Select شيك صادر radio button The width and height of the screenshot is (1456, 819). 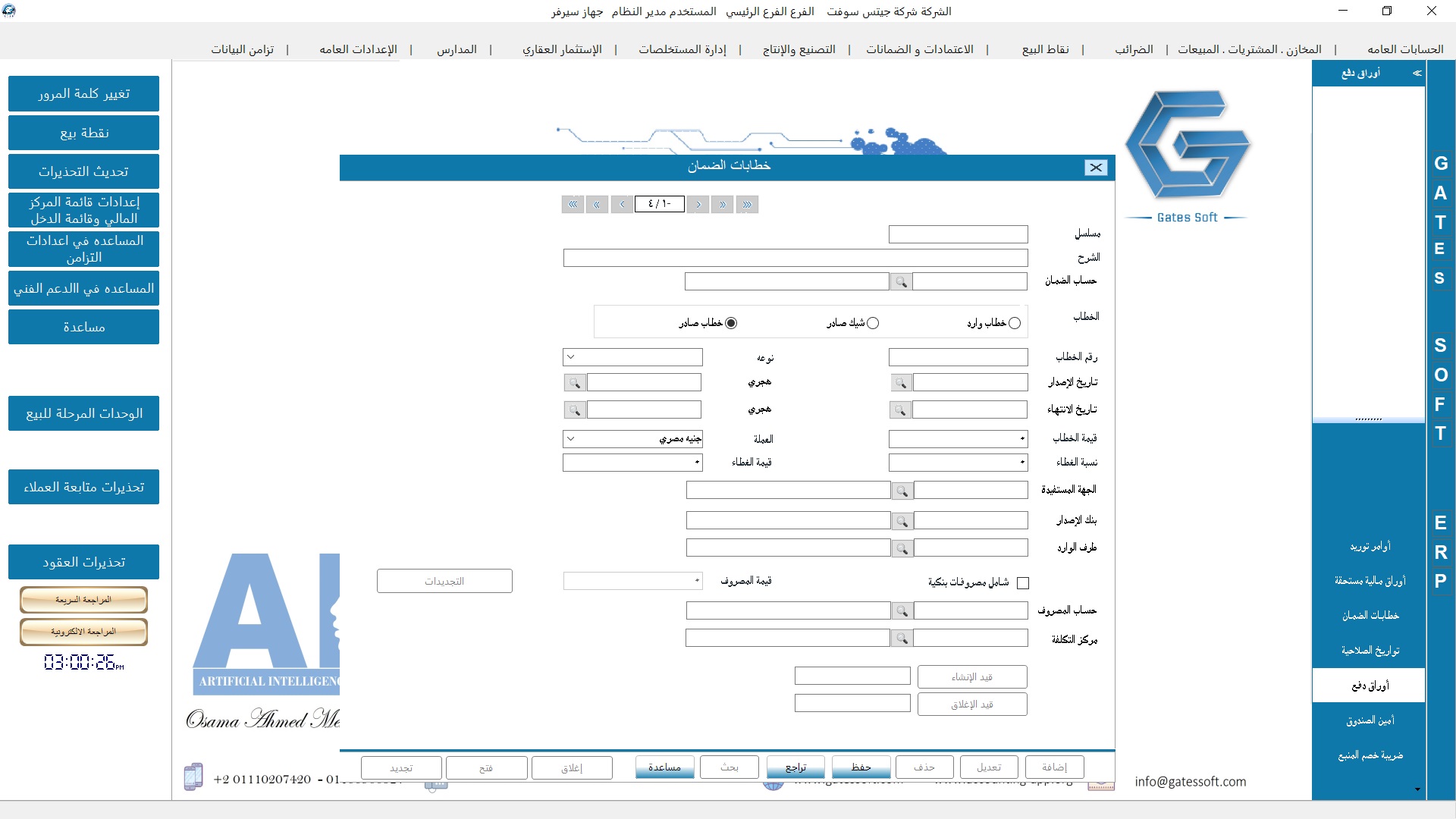[x=873, y=323]
